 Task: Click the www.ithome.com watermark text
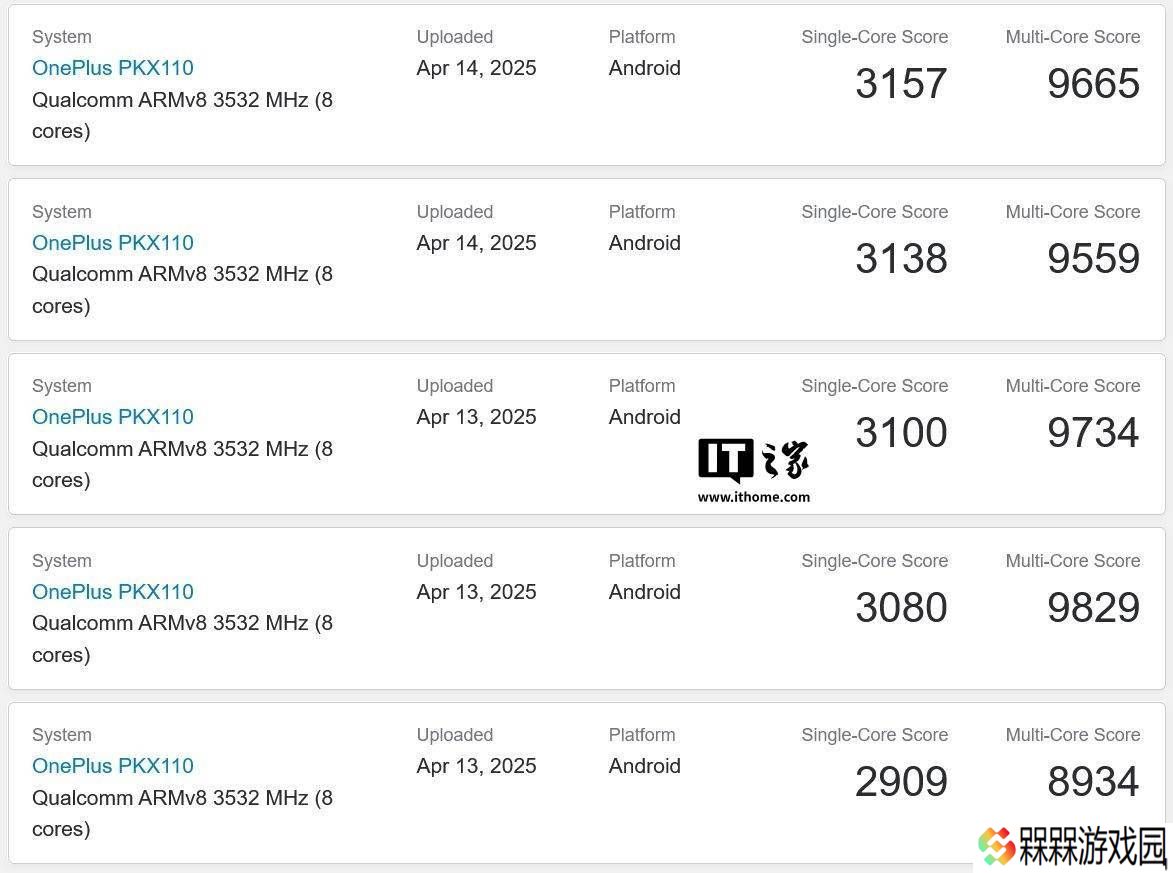click(x=753, y=497)
